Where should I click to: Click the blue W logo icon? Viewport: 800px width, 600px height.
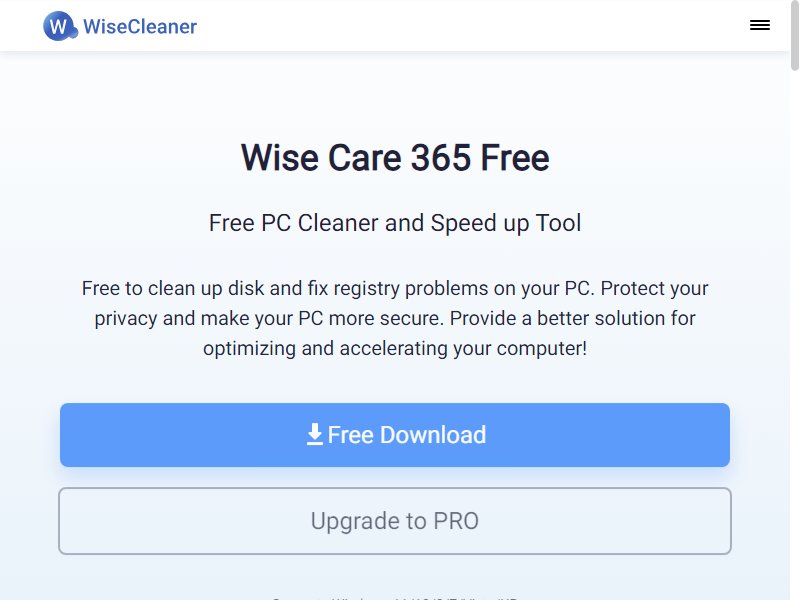(x=60, y=26)
